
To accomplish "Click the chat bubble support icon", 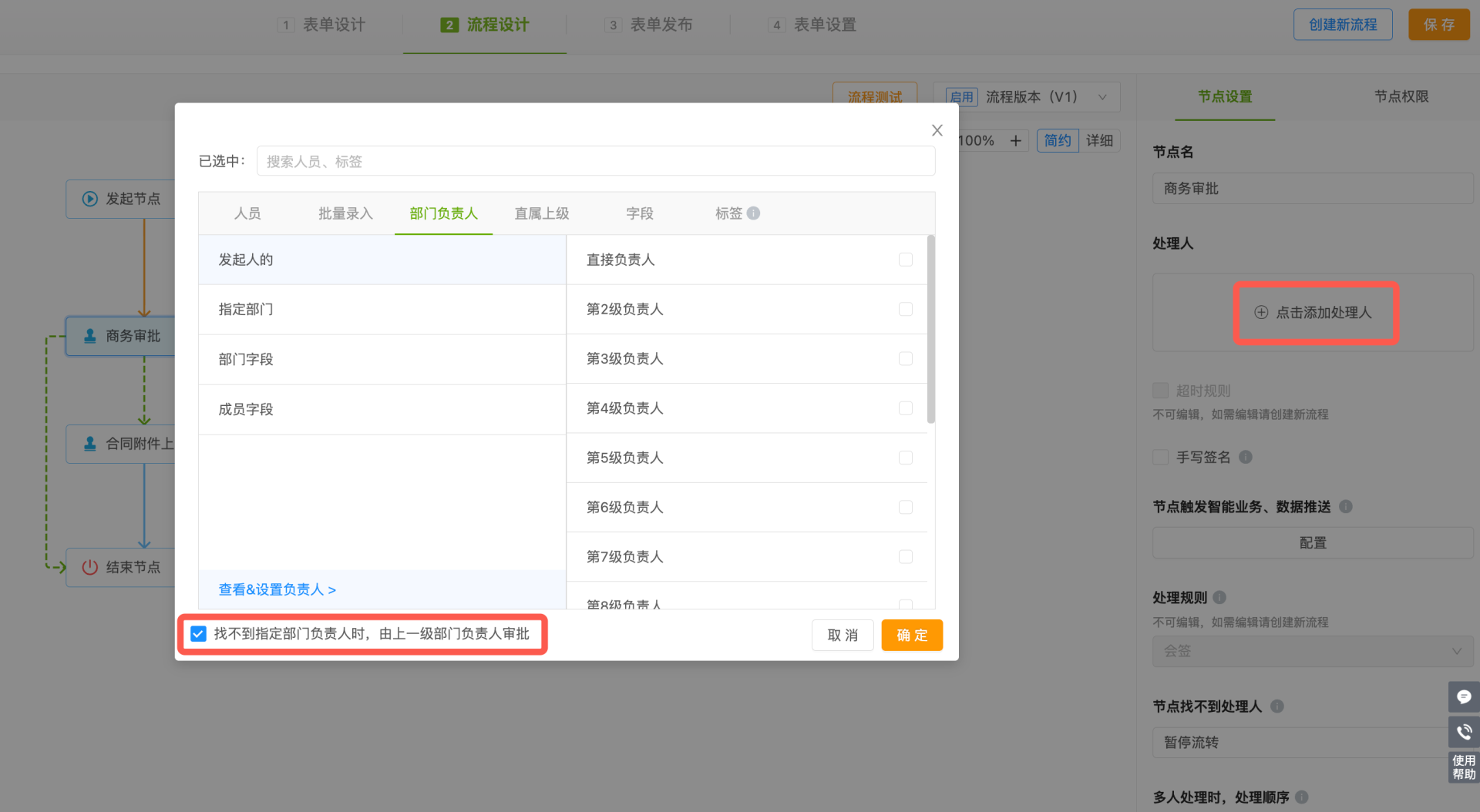I will 1463,696.
